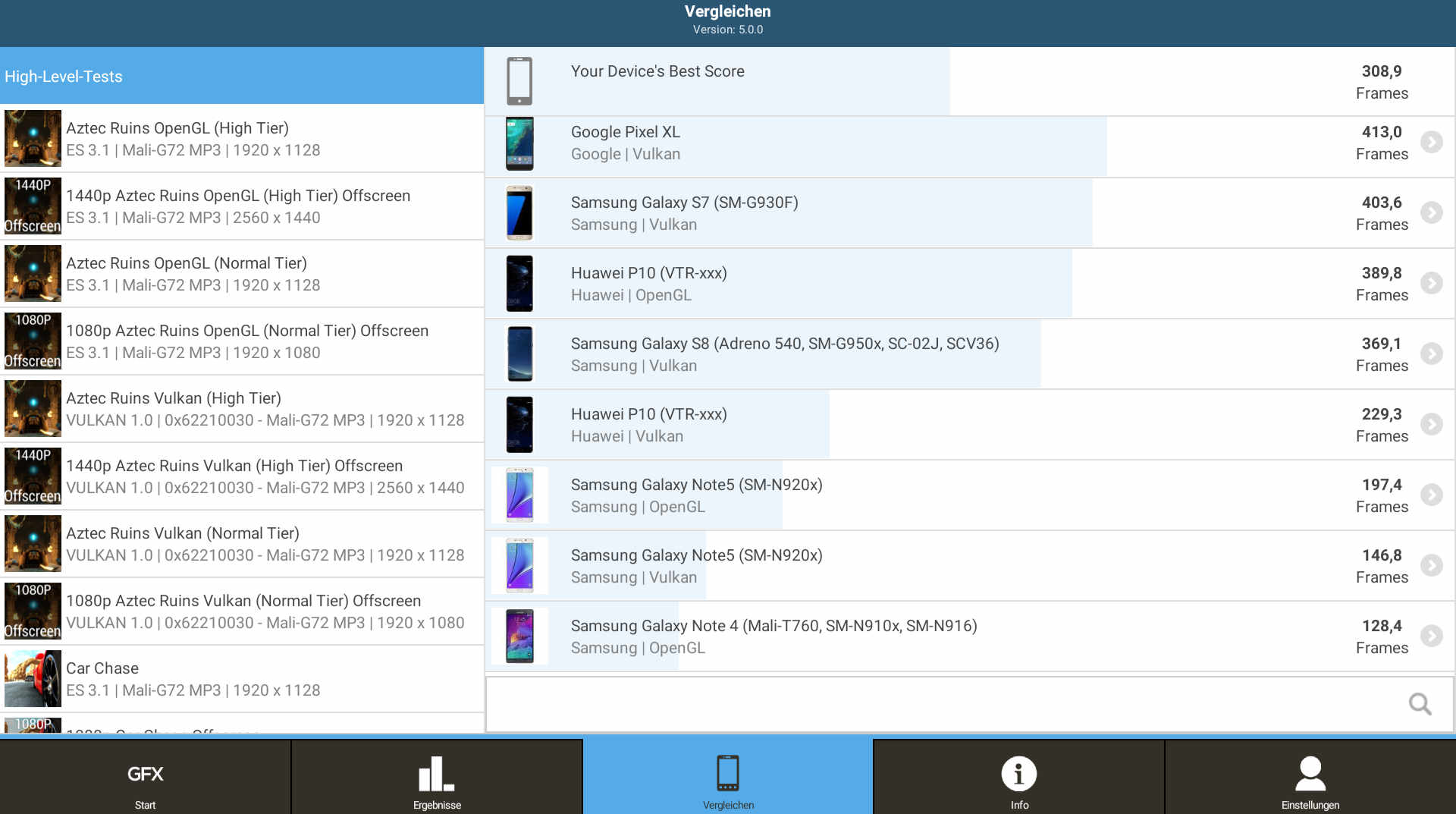The image size is (1456, 814).
Task: Open the Info tab
Action: click(1019, 777)
